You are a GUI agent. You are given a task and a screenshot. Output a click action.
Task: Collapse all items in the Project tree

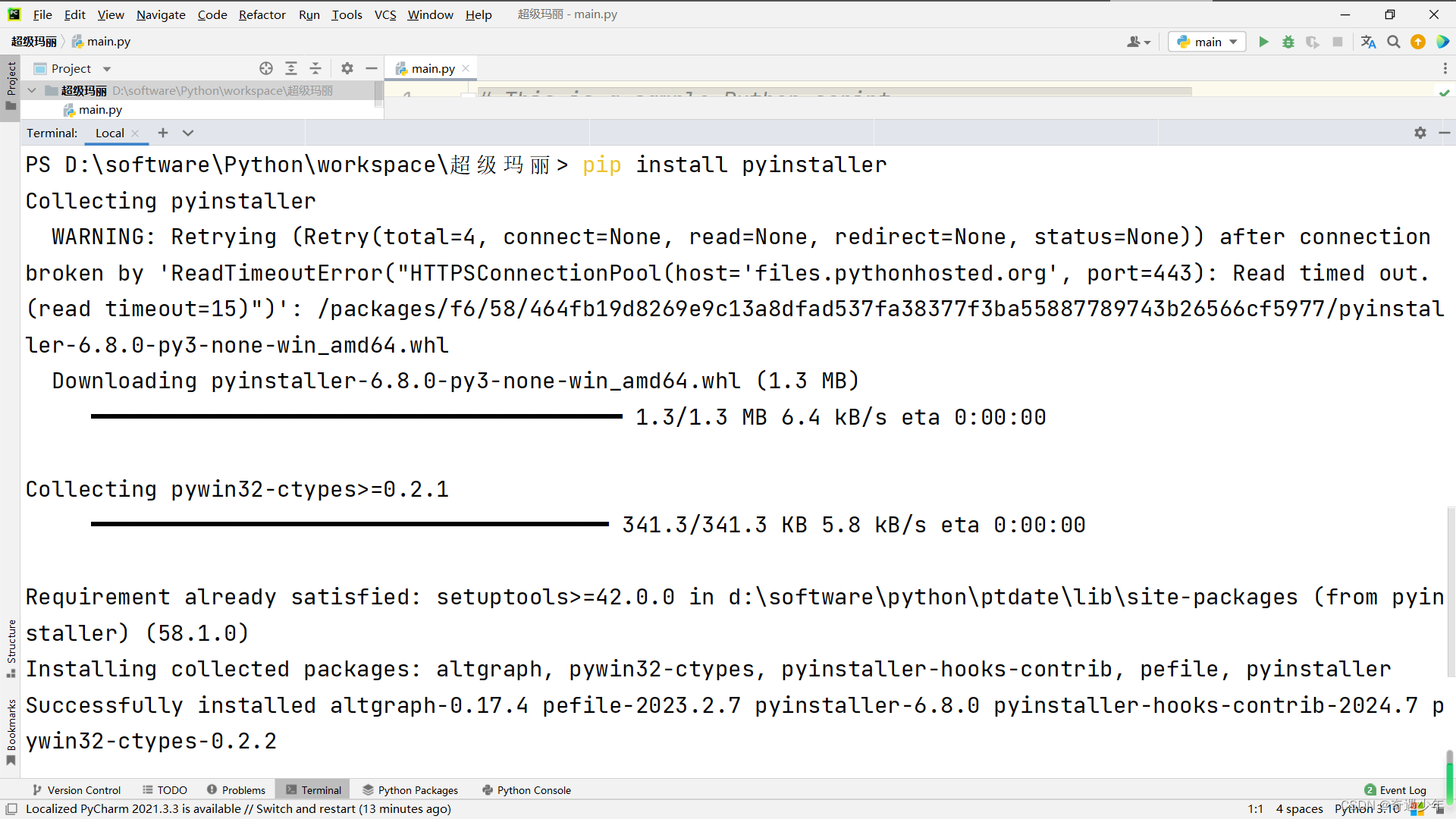[x=315, y=68]
